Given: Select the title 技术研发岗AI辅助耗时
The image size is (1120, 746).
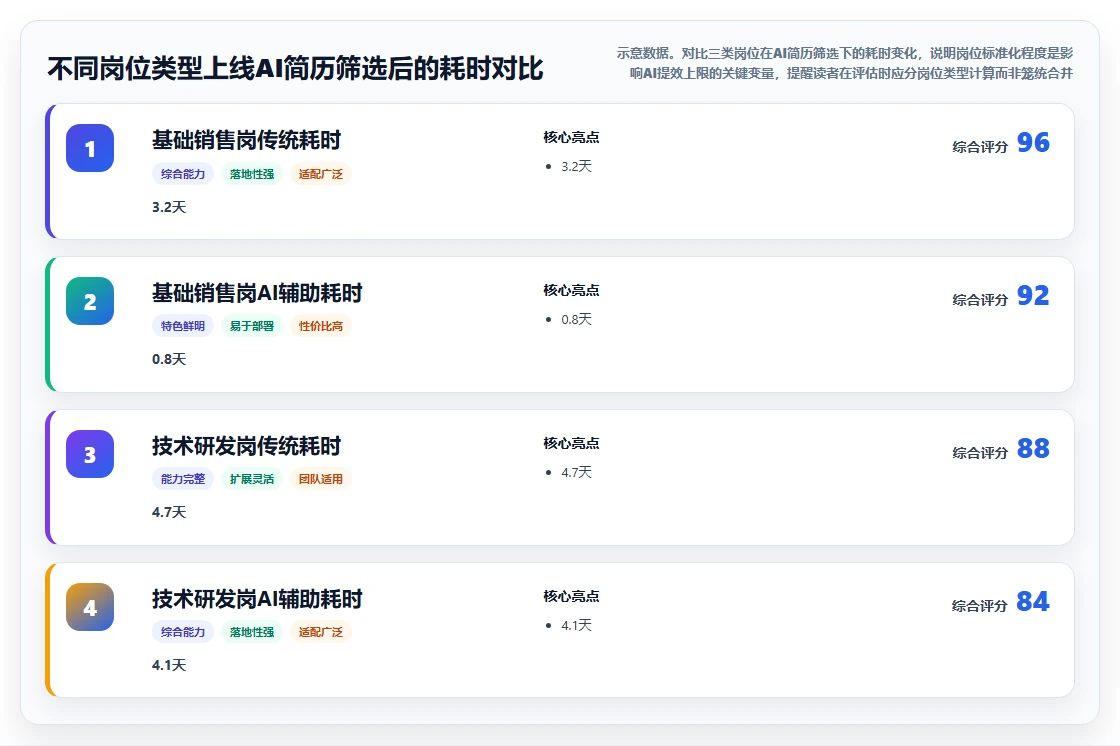Looking at the screenshot, I should point(257,599).
